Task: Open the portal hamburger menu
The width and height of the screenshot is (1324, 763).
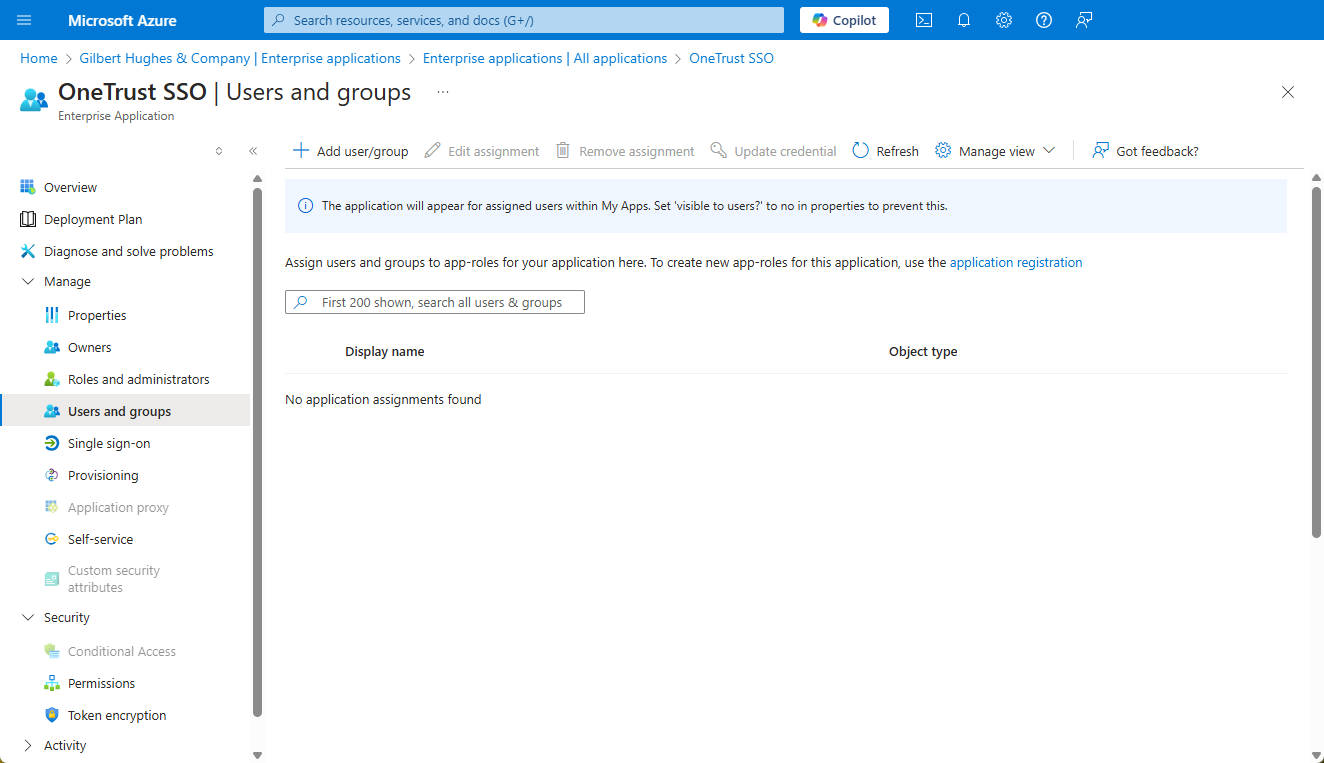Action: tap(23, 20)
